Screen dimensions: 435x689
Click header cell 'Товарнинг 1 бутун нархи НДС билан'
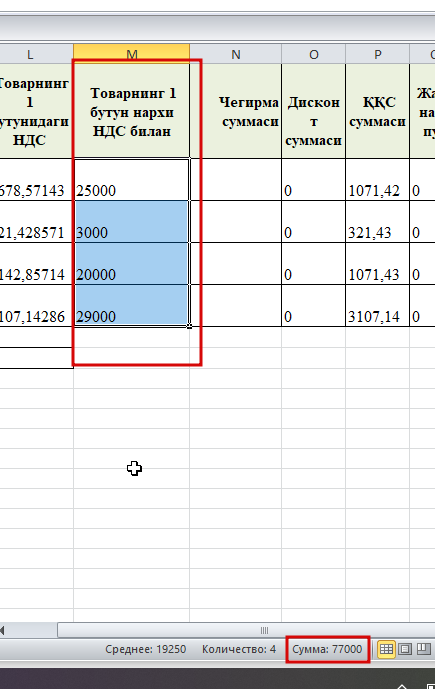tap(131, 112)
